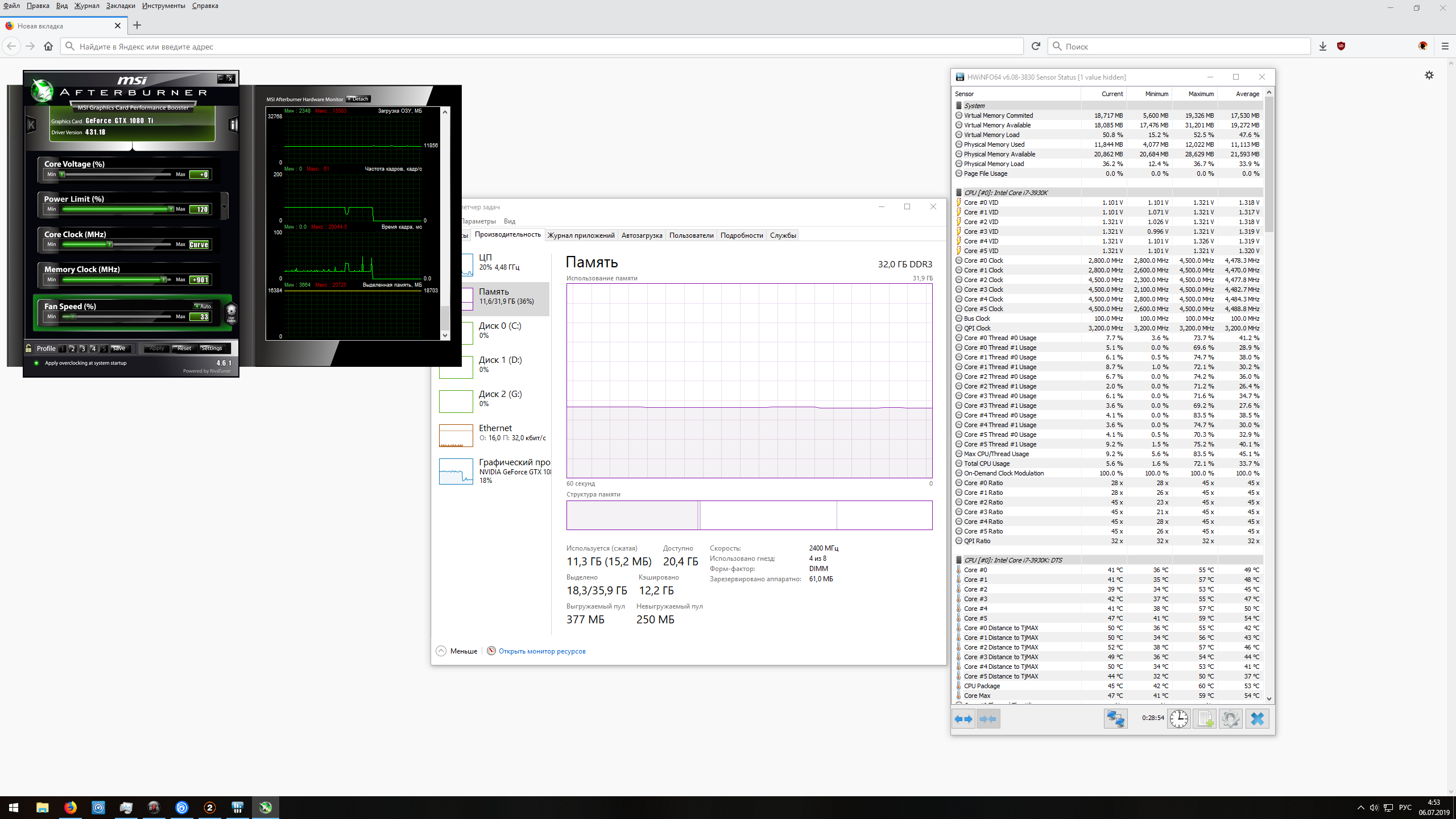Click the Core Clock slider handle
Image resolution: width=1456 pixels, height=819 pixels.
point(110,245)
